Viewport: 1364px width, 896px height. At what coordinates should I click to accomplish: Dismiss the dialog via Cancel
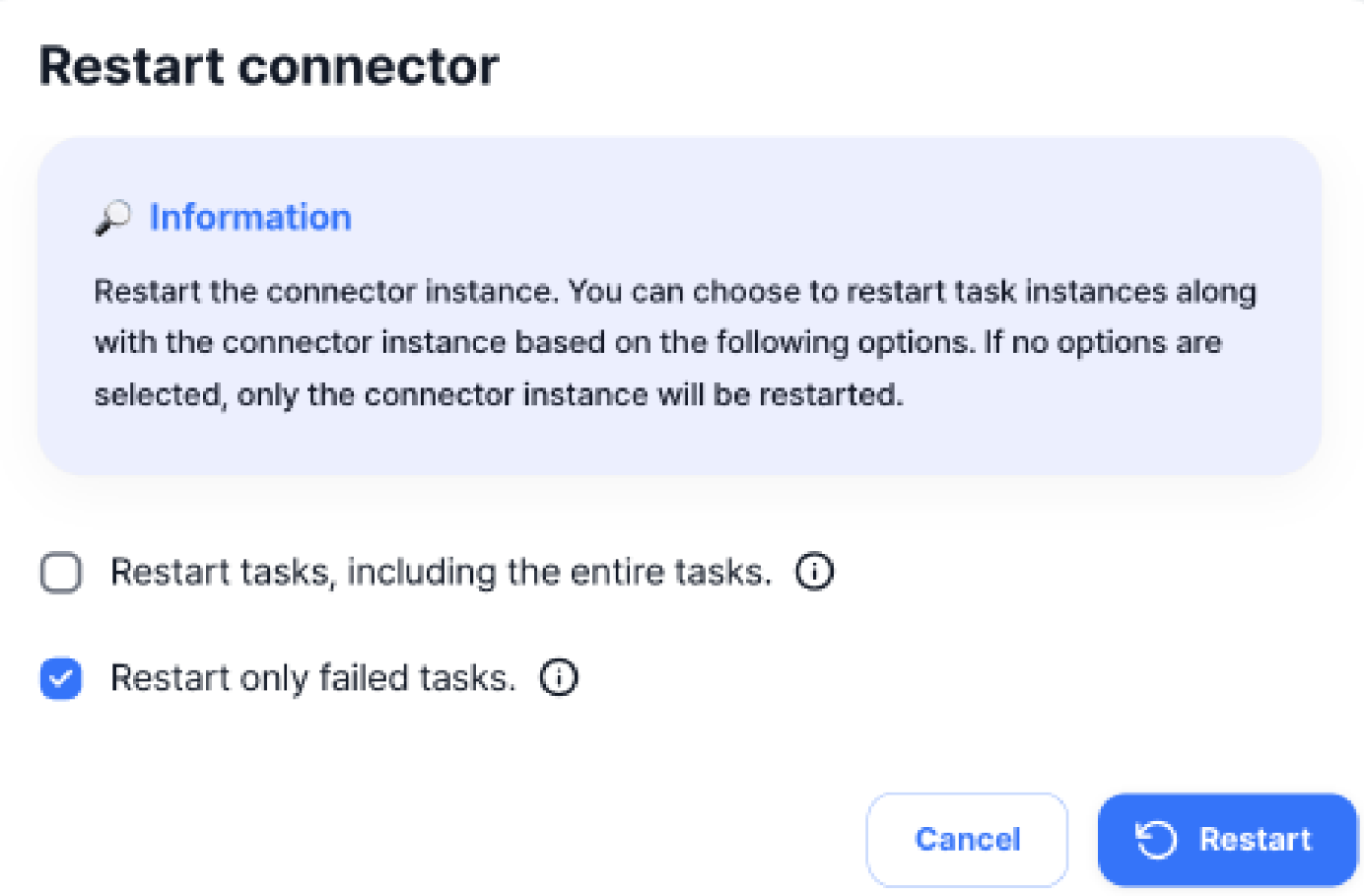(967, 839)
